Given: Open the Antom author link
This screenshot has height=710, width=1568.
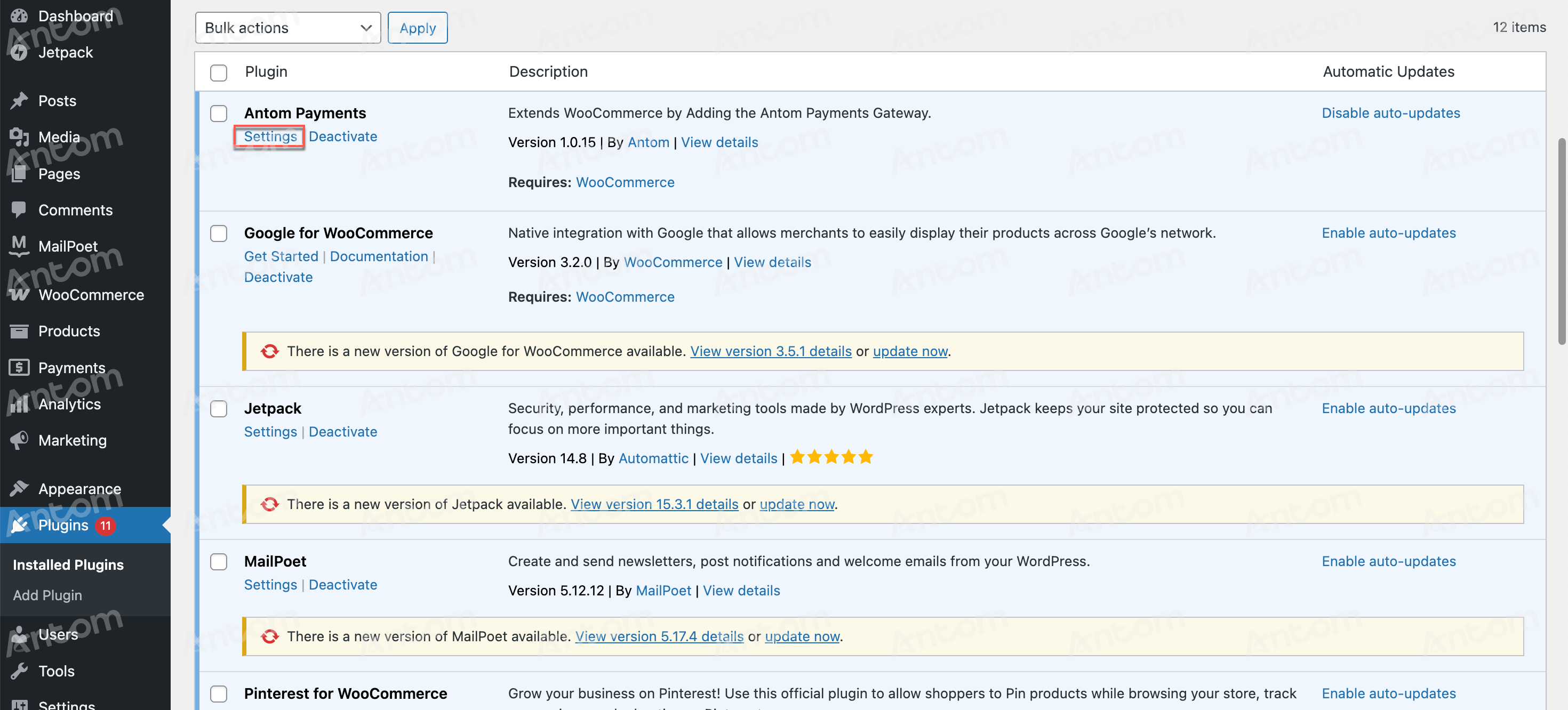Looking at the screenshot, I should (648, 142).
